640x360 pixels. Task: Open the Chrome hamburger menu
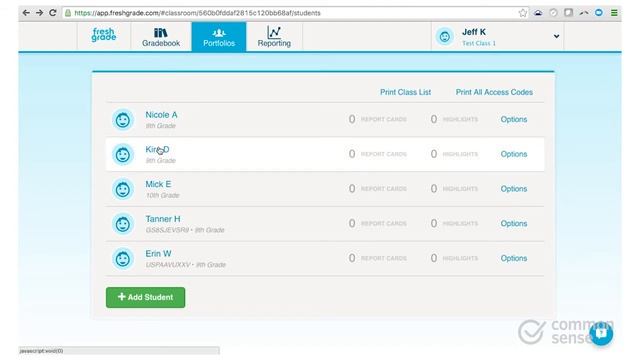(x=614, y=13)
